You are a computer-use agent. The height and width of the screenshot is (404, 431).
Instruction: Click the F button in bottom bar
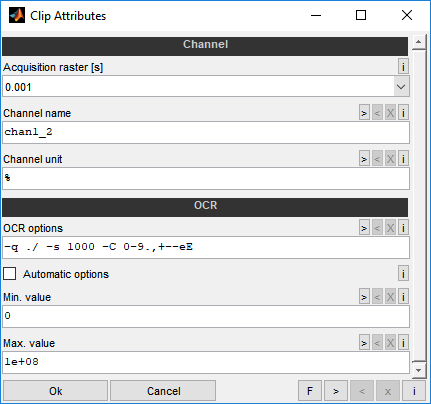click(310, 391)
